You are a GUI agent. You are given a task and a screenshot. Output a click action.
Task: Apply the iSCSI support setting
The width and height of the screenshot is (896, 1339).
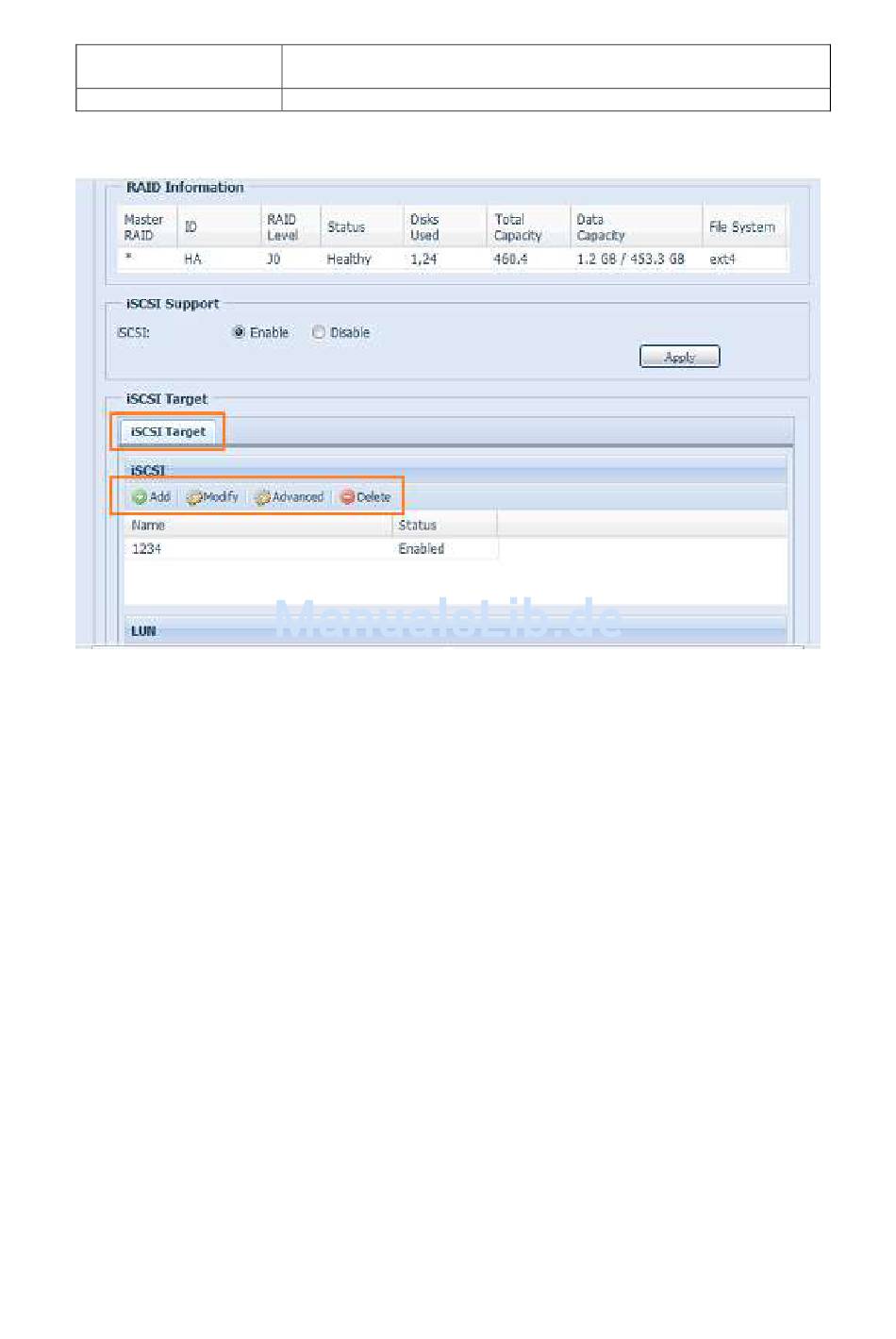point(679,357)
